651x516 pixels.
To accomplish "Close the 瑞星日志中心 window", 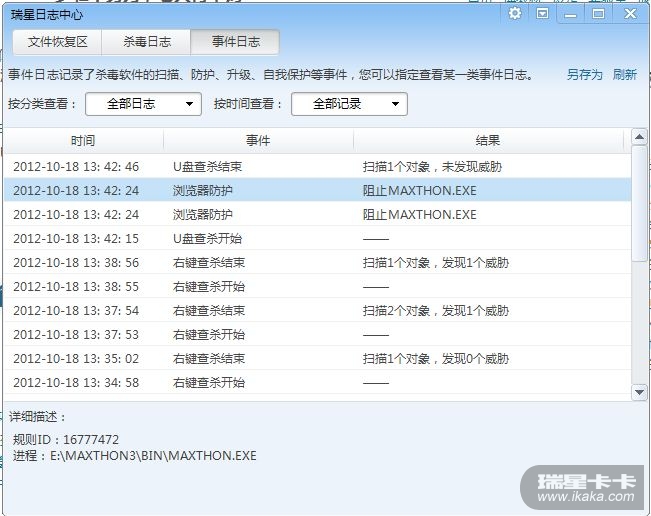I will [x=630, y=14].
